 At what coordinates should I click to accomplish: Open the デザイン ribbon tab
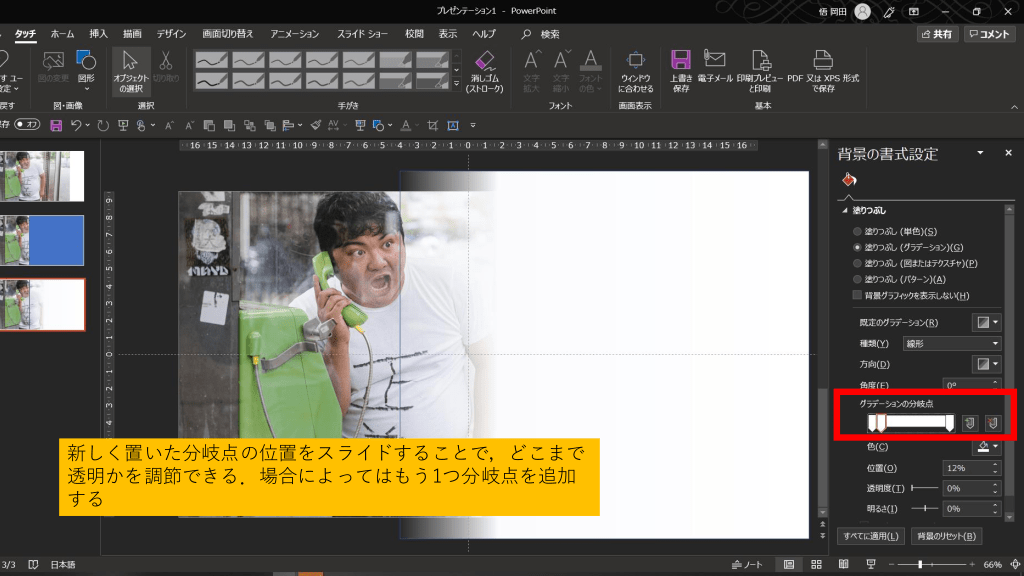(x=171, y=33)
